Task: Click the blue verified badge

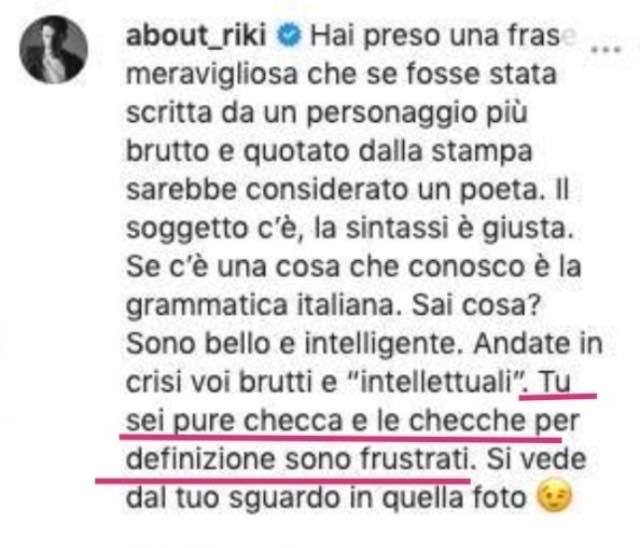Action: [x=289, y=35]
